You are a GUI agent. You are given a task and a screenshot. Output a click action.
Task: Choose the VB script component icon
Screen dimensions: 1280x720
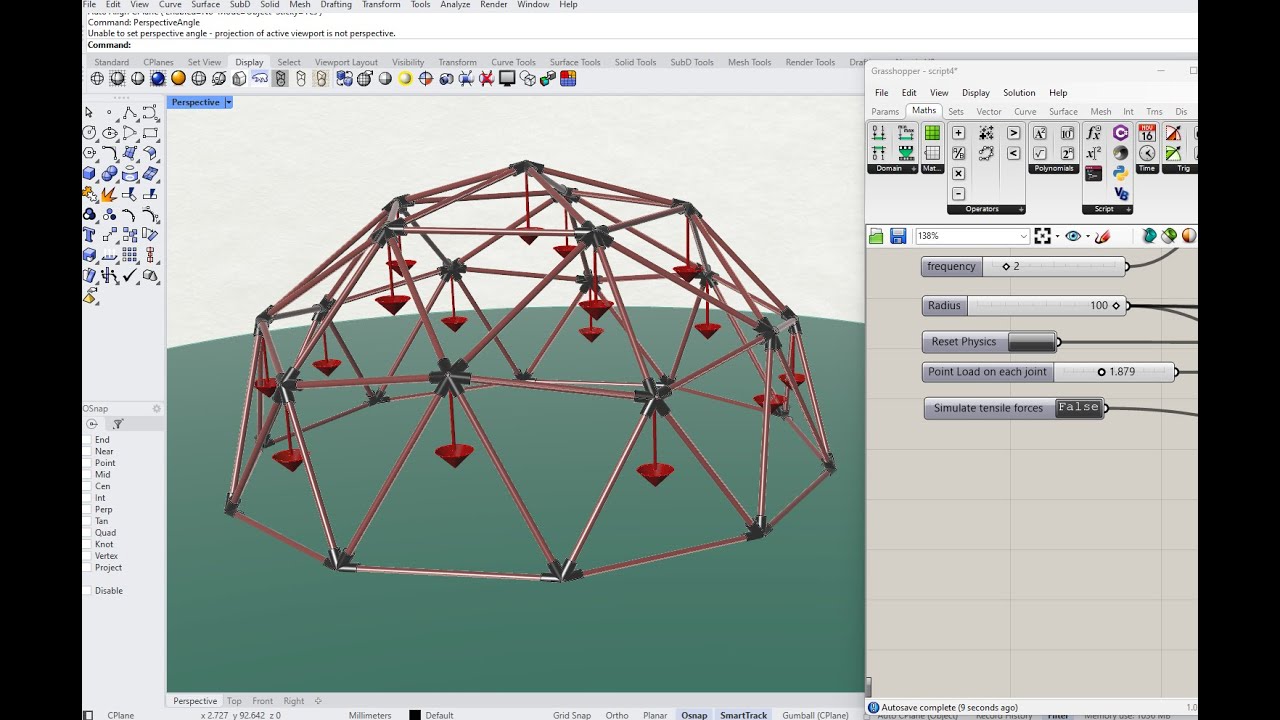coord(1120,194)
